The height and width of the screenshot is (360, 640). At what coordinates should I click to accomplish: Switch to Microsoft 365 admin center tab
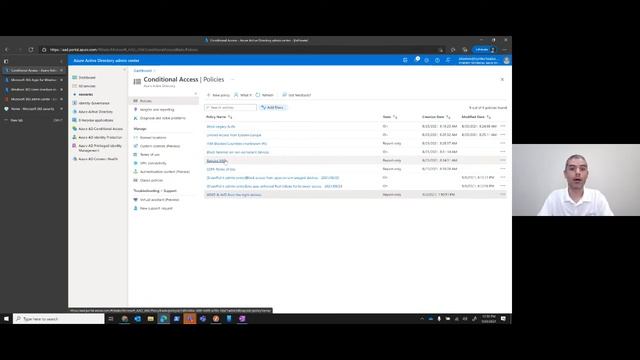pyautogui.click(x=33, y=99)
